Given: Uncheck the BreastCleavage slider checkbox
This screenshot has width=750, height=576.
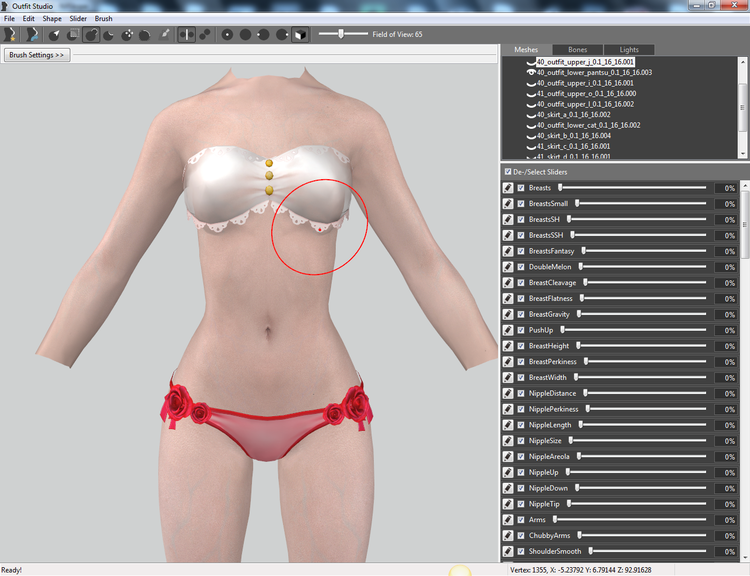Looking at the screenshot, I should pyautogui.click(x=521, y=283).
